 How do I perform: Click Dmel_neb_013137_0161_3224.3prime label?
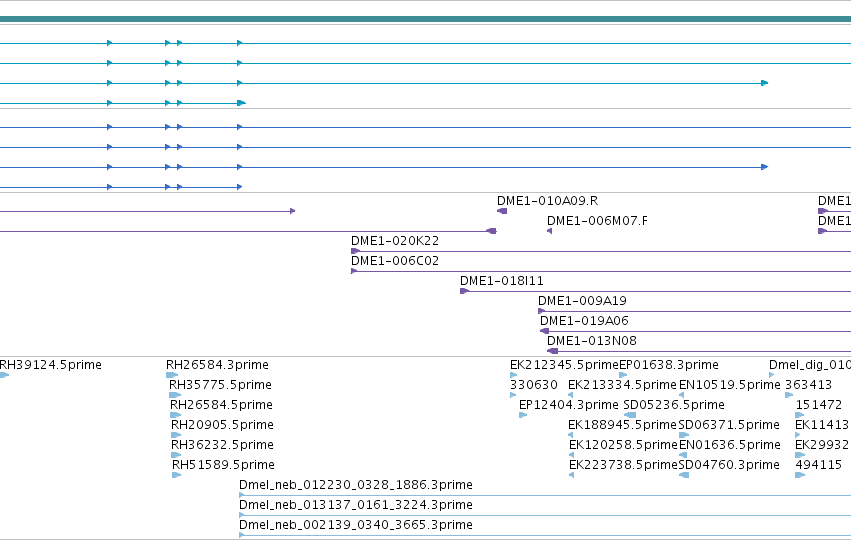pyautogui.click(x=355, y=505)
